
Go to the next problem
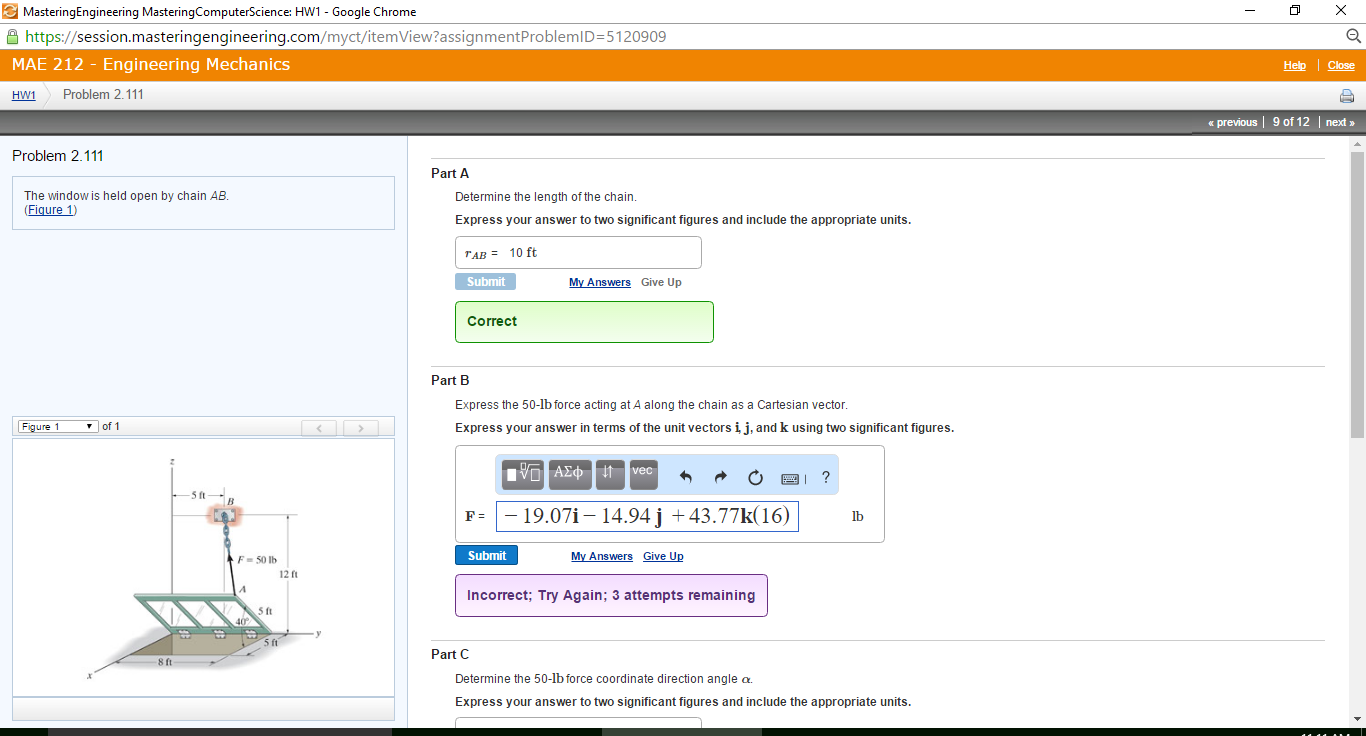[1339, 122]
